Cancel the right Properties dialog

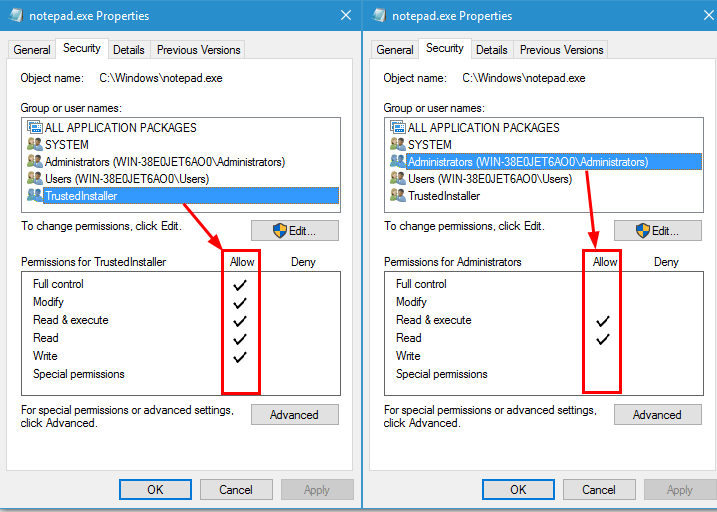(x=599, y=490)
